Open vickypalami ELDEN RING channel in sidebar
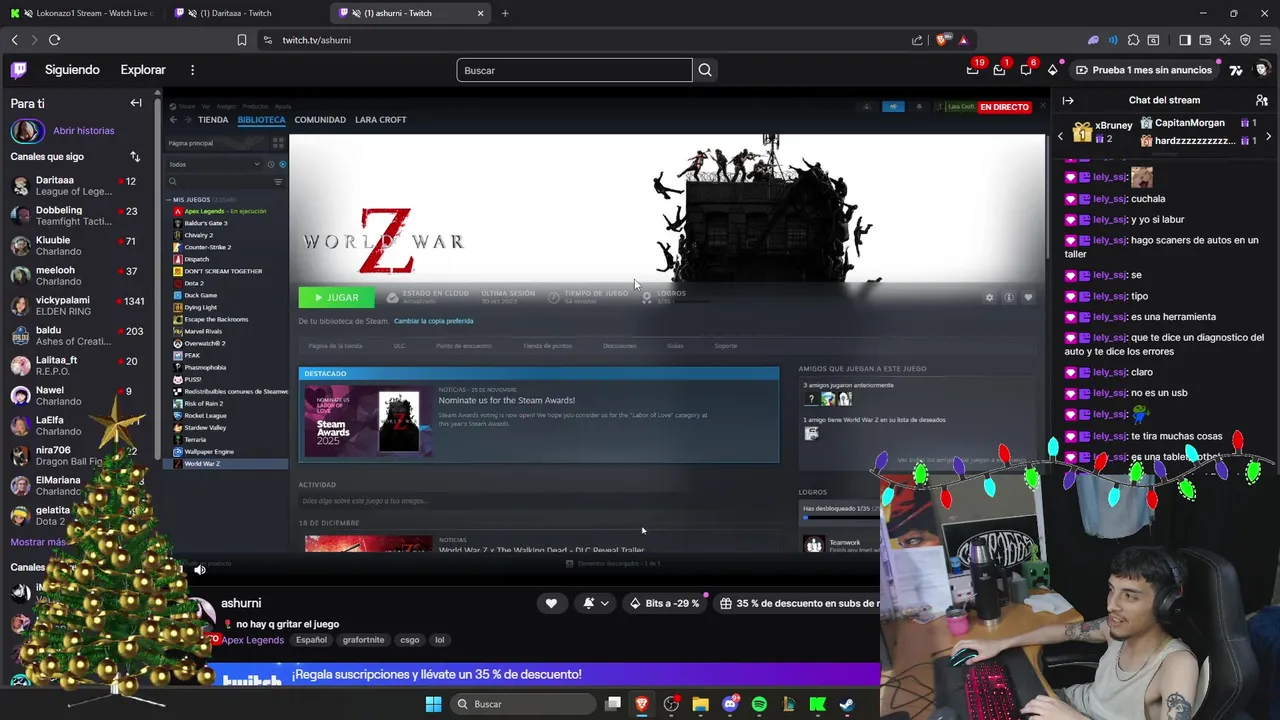This screenshot has width=1280, height=720. click(75, 306)
